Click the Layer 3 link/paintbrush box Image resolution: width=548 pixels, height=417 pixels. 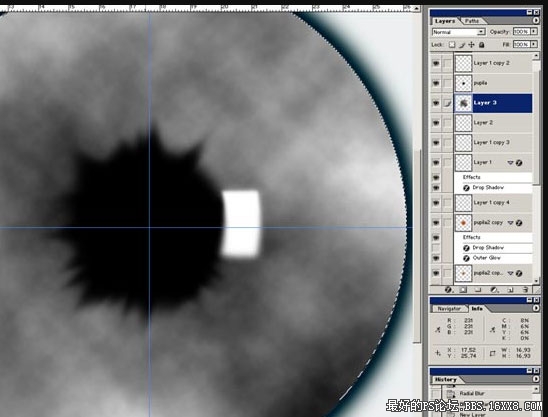pos(447,103)
